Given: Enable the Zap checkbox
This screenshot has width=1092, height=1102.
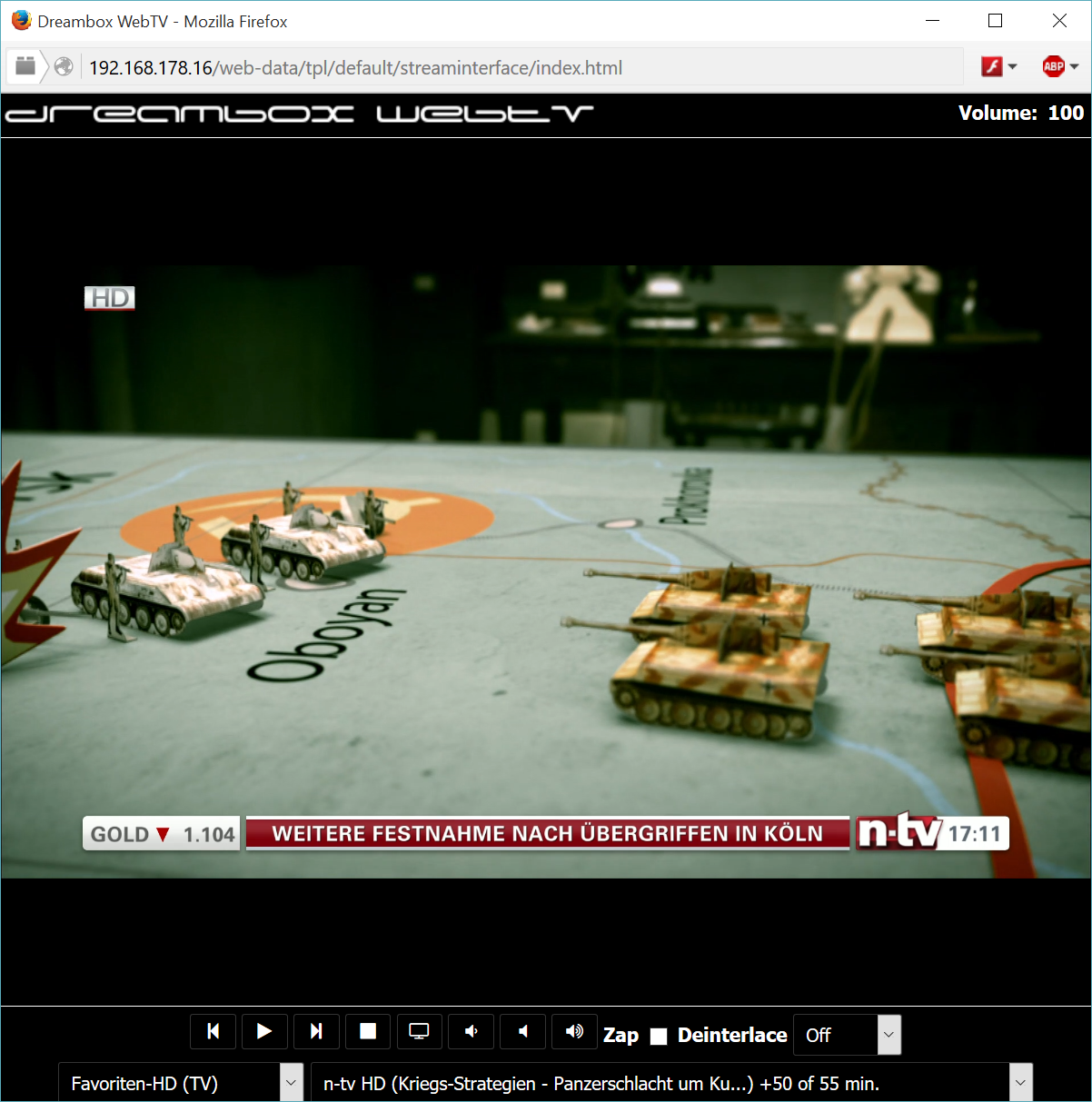Looking at the screenshot, I should point(659,1037).
